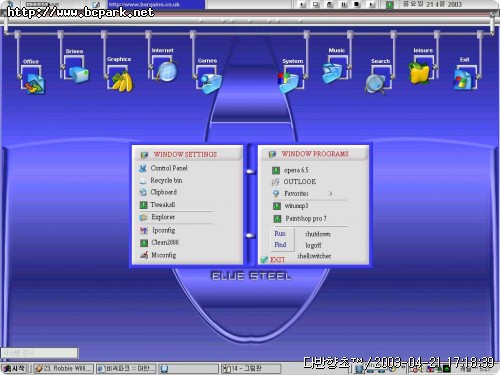Image resolution: width=500 pixels, height=375 pixels.
Task: Switch to the '23. Robbie Will...' taskbar button
Action: (63, 369)
